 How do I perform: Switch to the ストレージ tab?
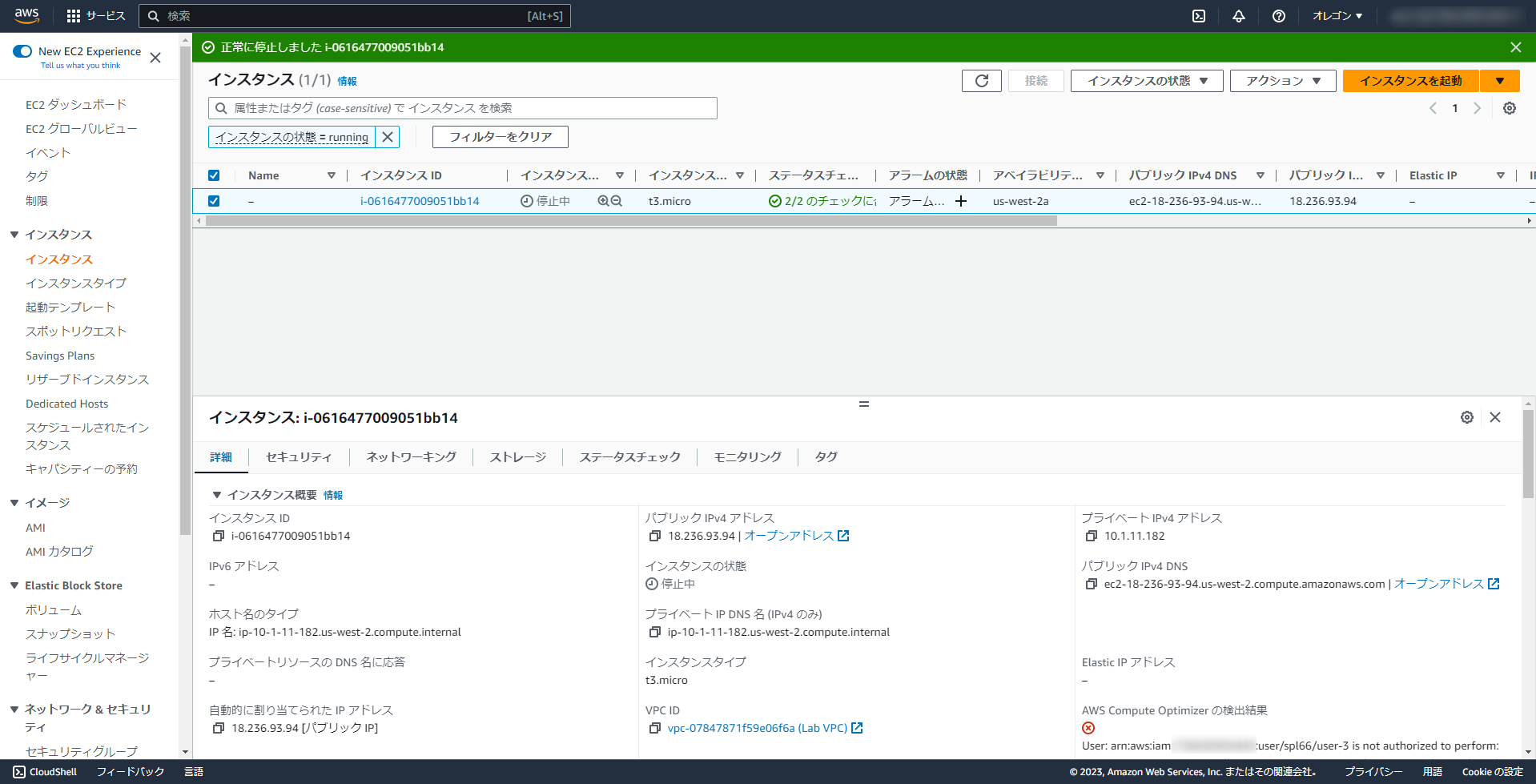click(x=517, y=456)
